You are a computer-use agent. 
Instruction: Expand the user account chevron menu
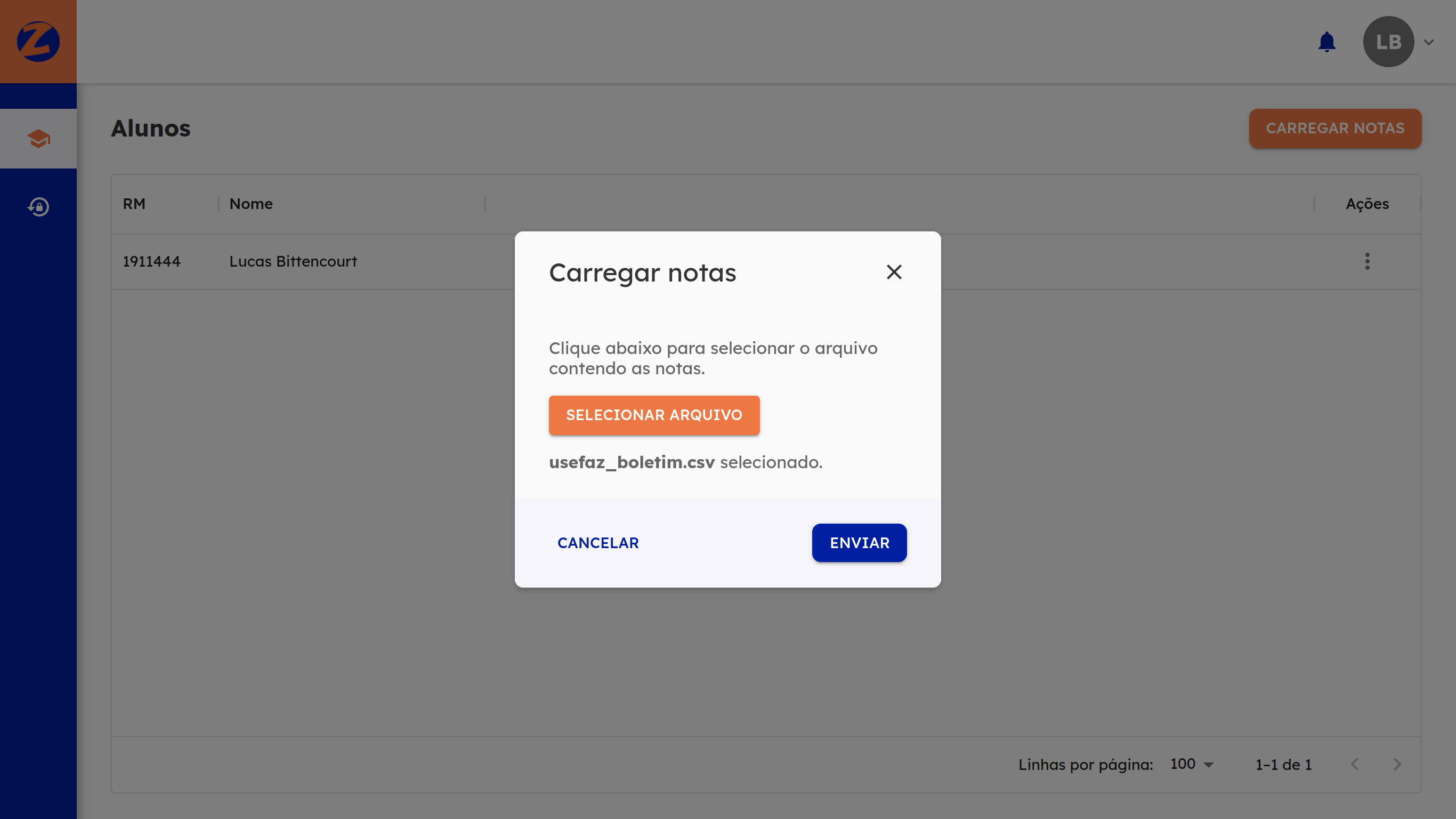pyautogui.click(x=1429, y=43)
